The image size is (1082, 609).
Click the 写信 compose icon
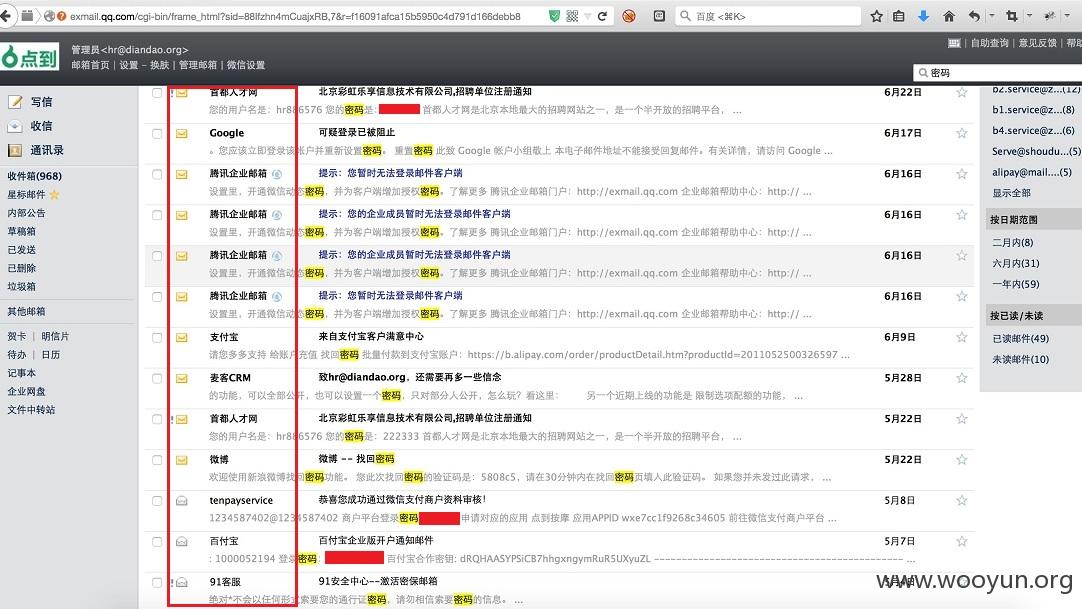point(15,102)
